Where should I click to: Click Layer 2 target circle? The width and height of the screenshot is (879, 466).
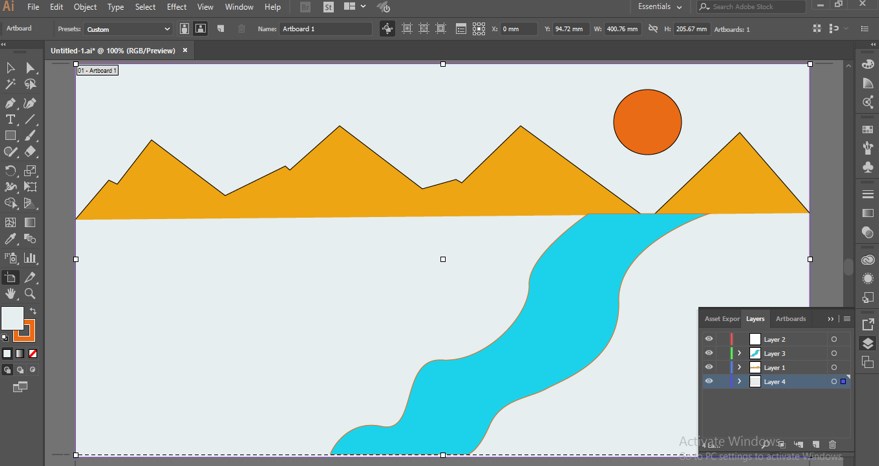(x=834, y=339)
